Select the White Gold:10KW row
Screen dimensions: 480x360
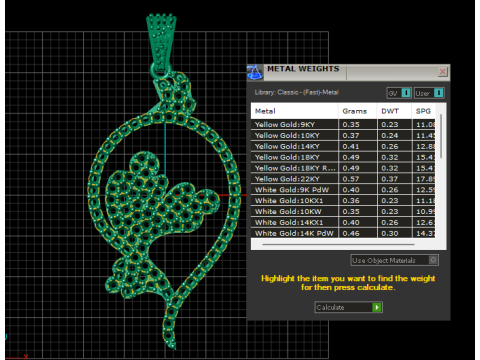[343, 211]
